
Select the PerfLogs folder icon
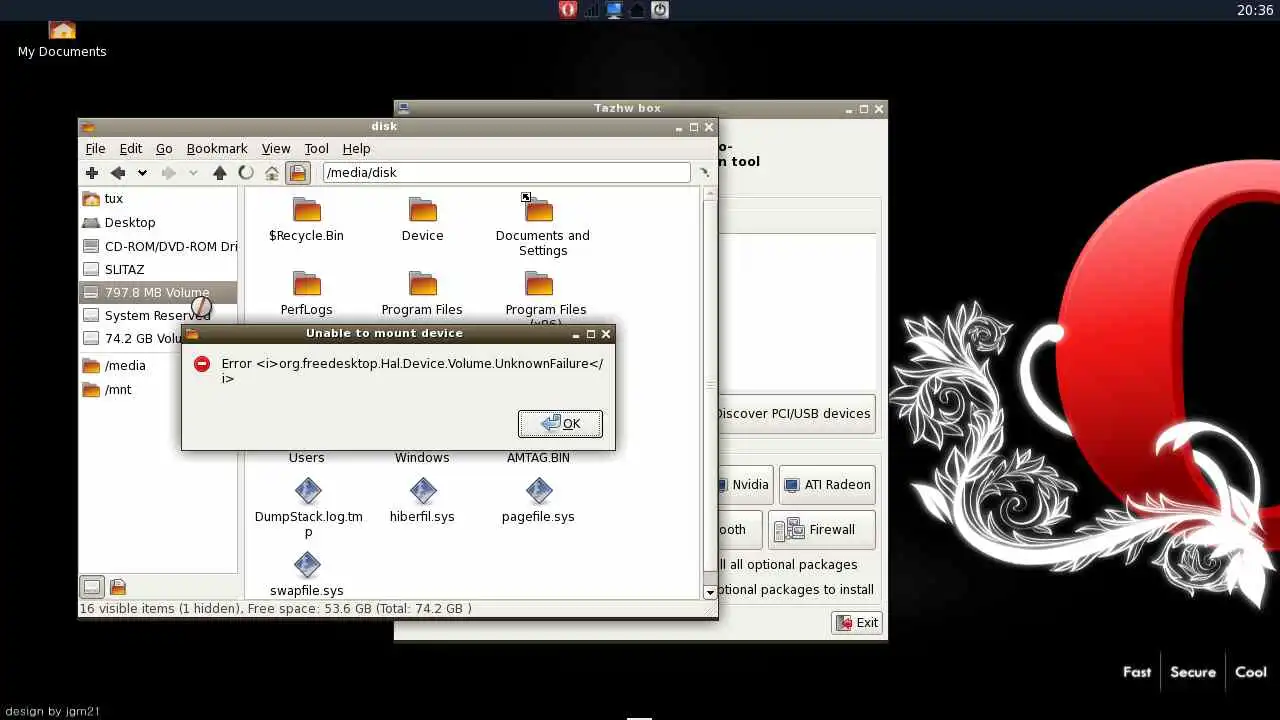(306, 283)
